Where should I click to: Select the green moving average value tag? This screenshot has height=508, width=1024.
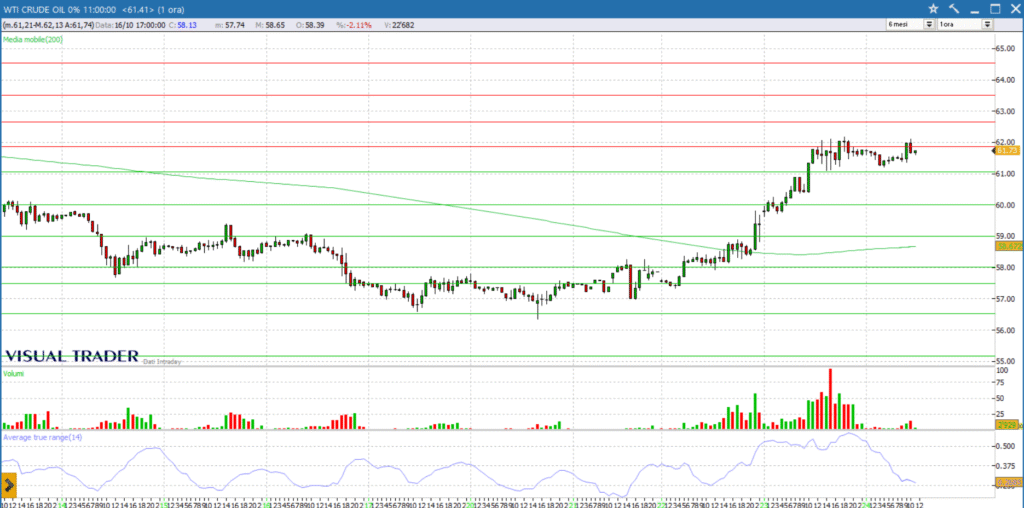1006,245
